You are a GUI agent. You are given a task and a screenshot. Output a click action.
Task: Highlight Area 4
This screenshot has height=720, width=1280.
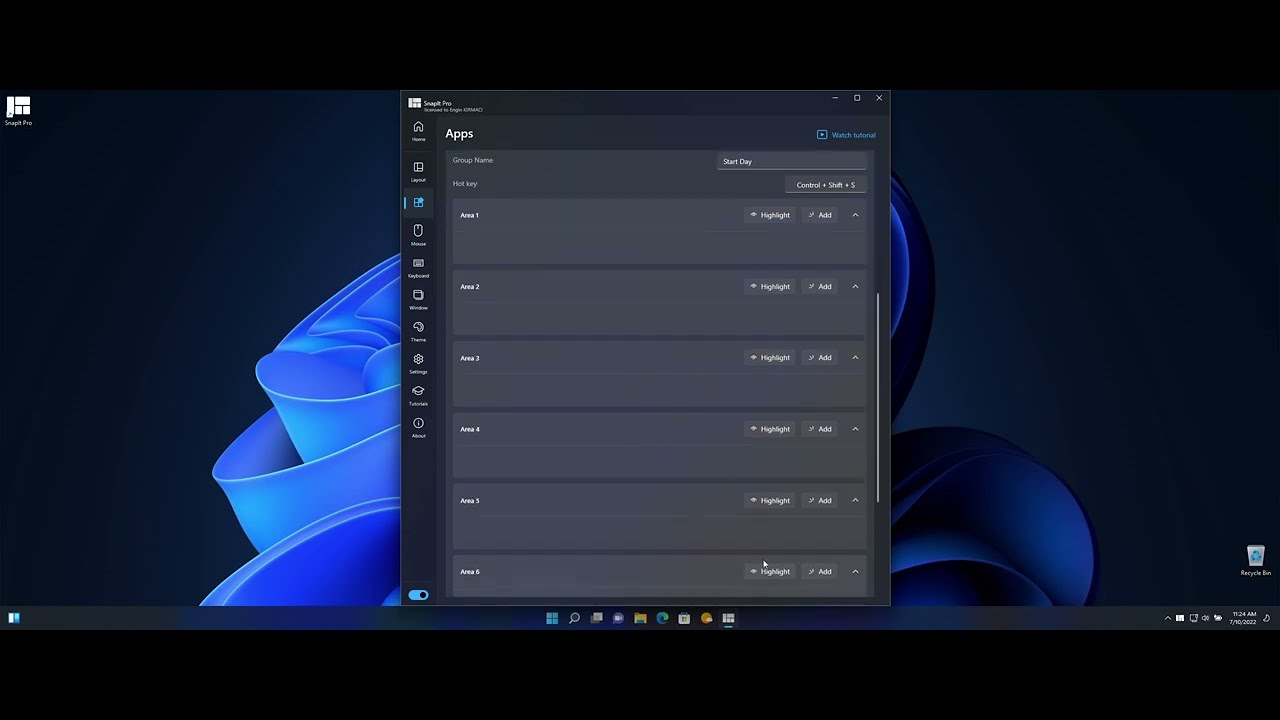[770, 429]
